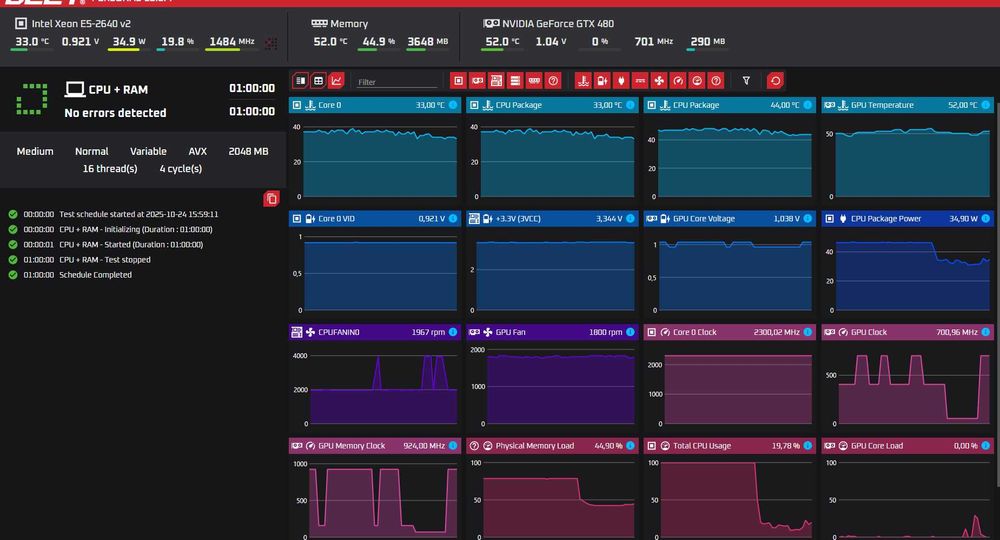
Task: Click the 4 cycle(s) setting
Action: (180, 168)
